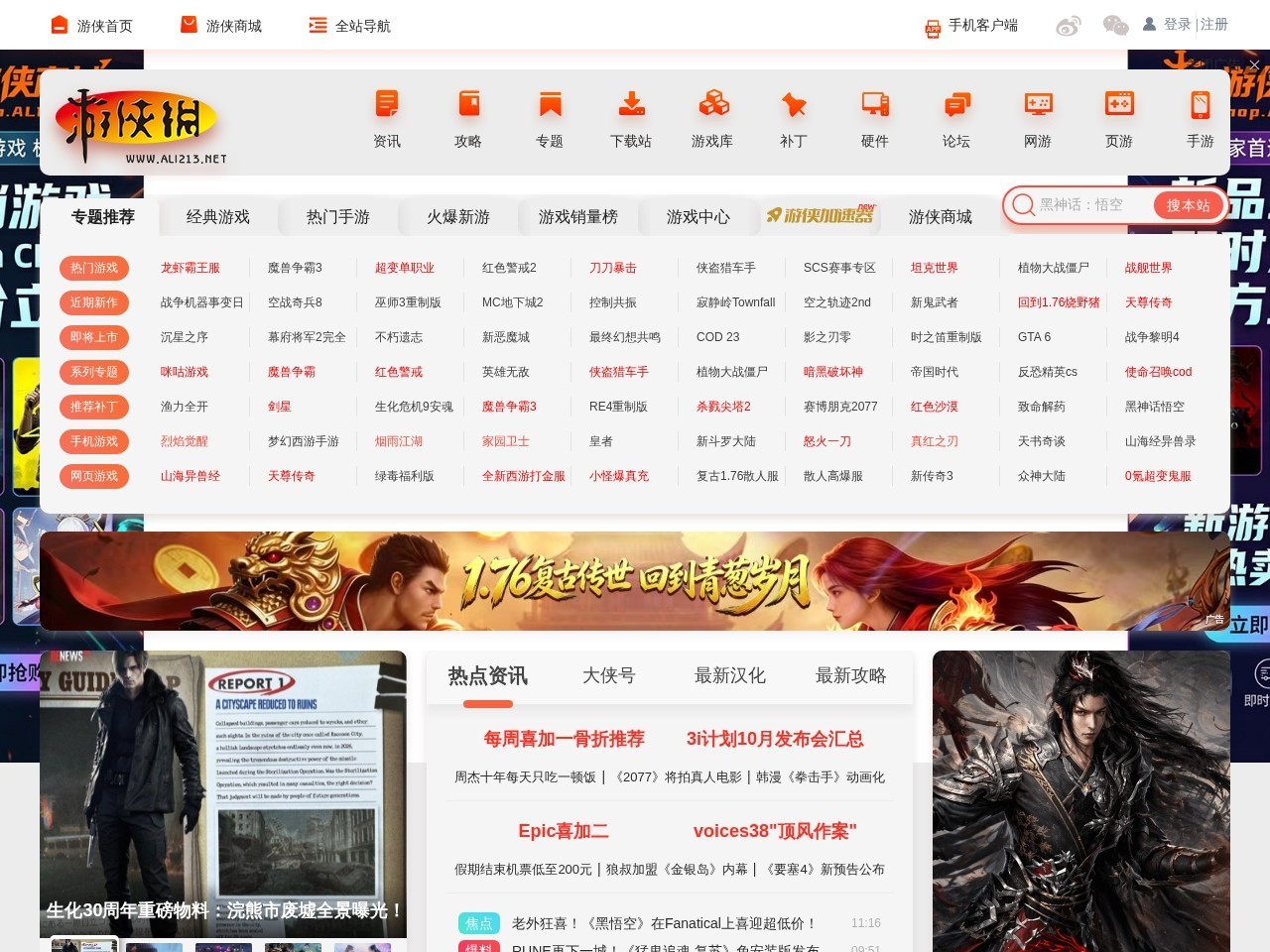1270x952 pixels.
Task: Open the 游戏库 game library icon
Action: [x=712, y=105]
